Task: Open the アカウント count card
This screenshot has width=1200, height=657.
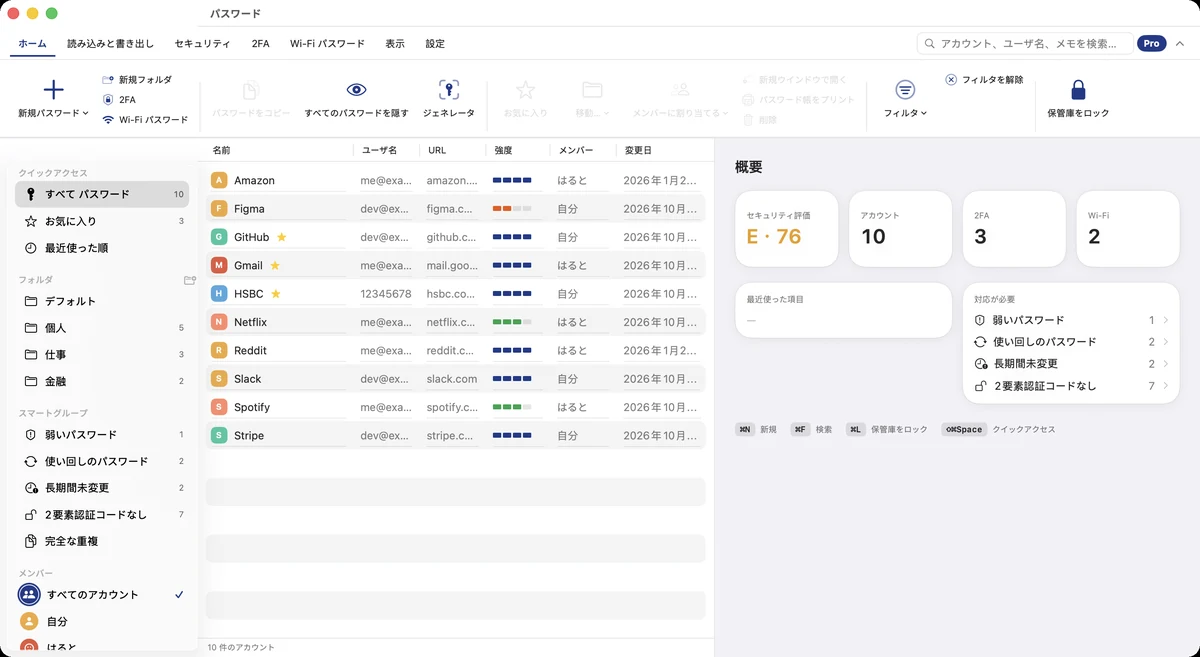Action: point(900,229)
